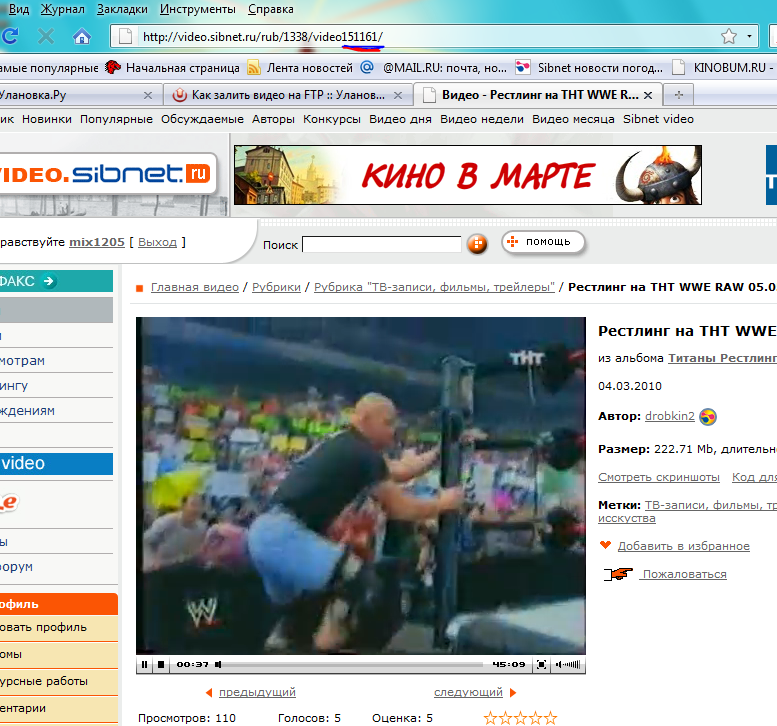777x726 pixels.
Task: Open the Sibnet новости bookmark
Action: tap(589, 67)
